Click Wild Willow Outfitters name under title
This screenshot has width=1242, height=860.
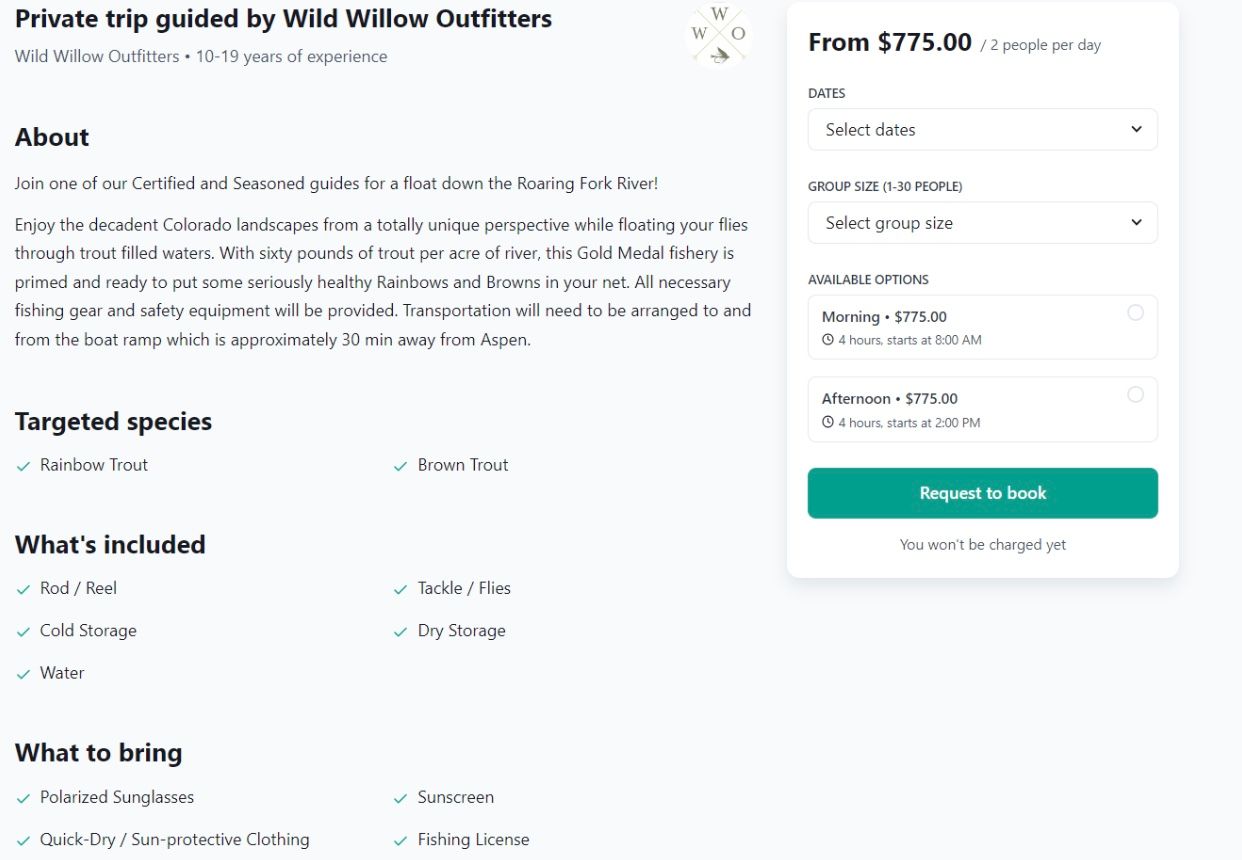[x=96, y=57]
